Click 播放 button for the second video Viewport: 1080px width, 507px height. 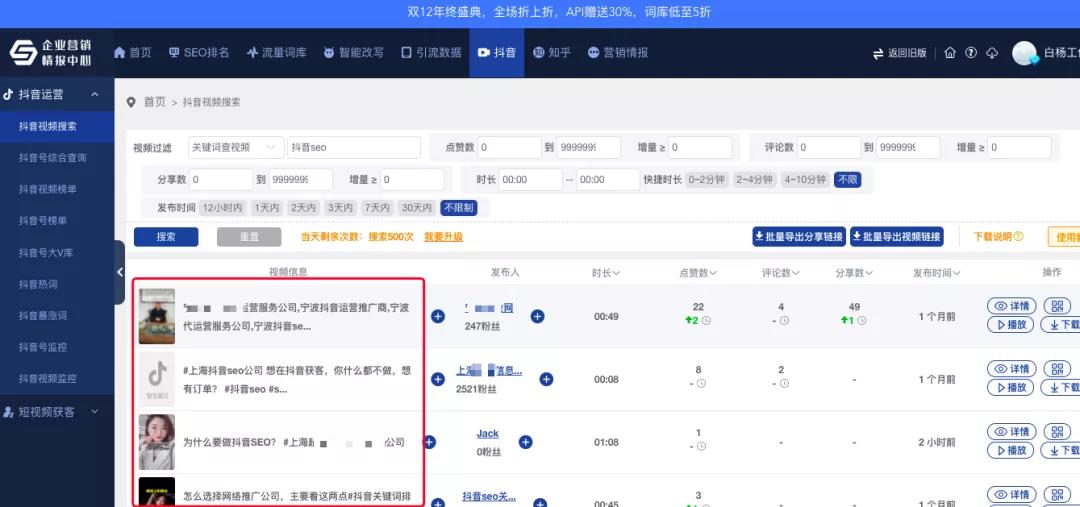(x=1010, y=388)
